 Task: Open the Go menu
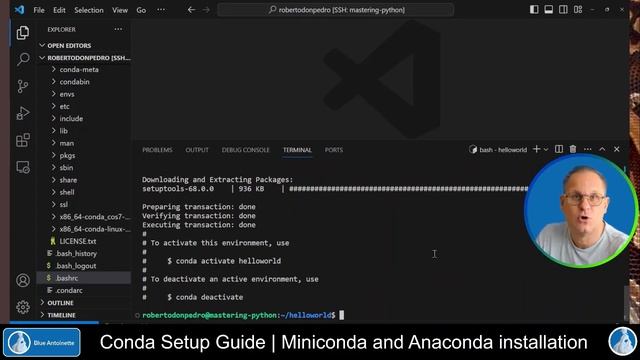[141, 10]
